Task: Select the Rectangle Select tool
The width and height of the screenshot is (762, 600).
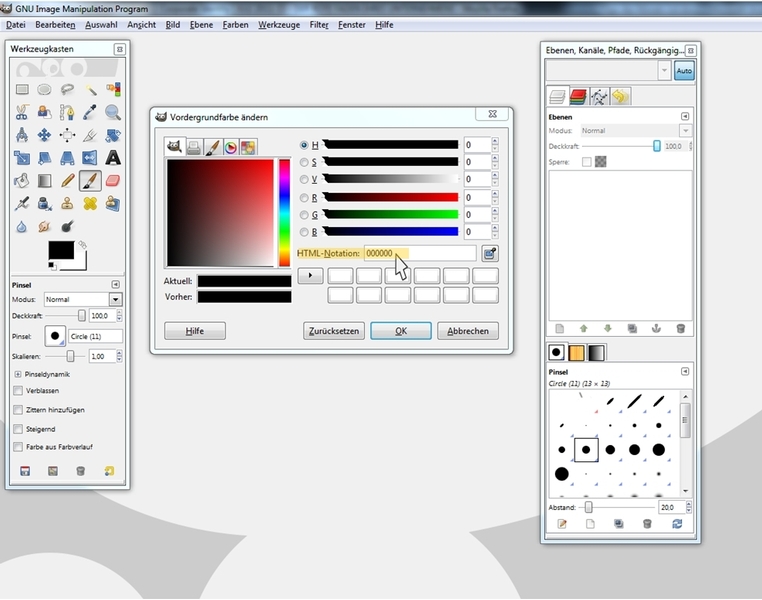Action: 22,89
